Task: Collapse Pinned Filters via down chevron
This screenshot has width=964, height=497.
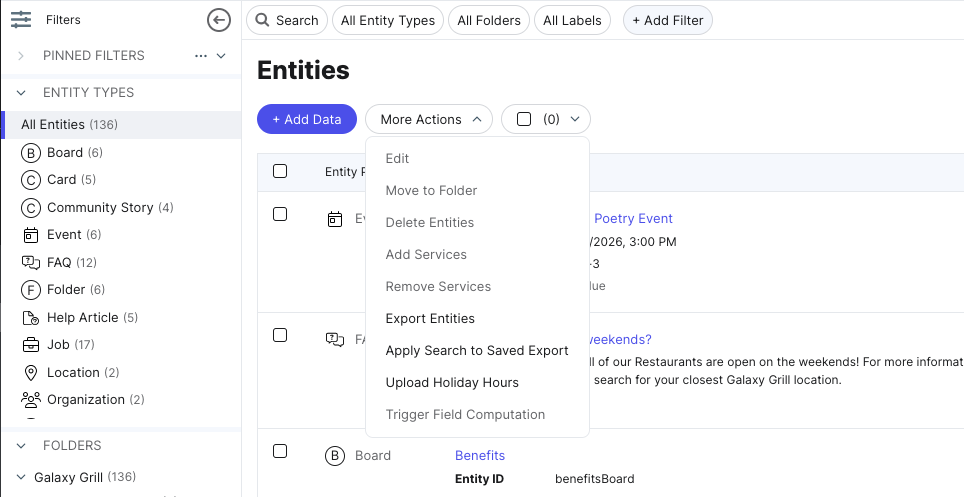Action: coord(221,56)
